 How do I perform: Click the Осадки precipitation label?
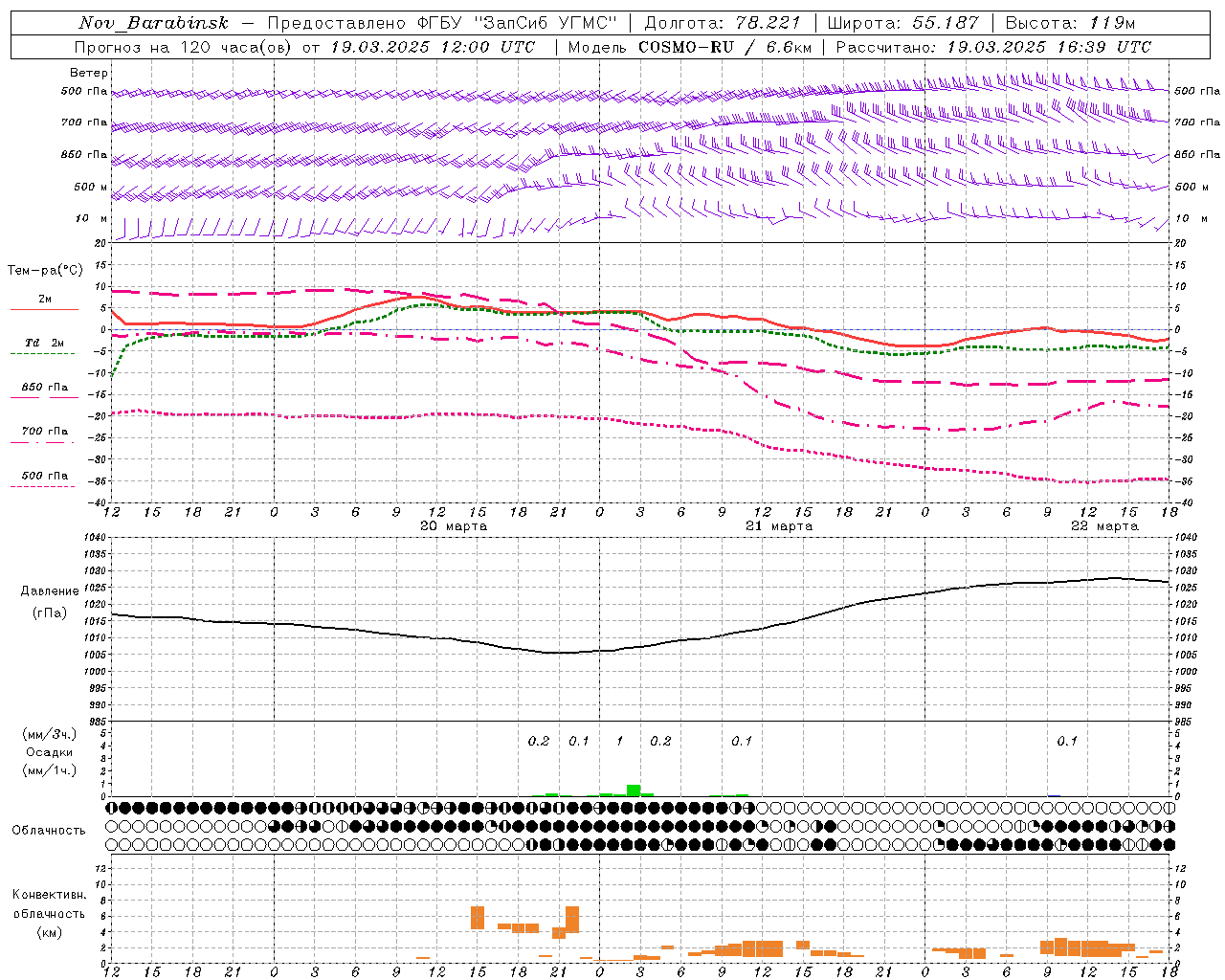(x=50, y=752)
